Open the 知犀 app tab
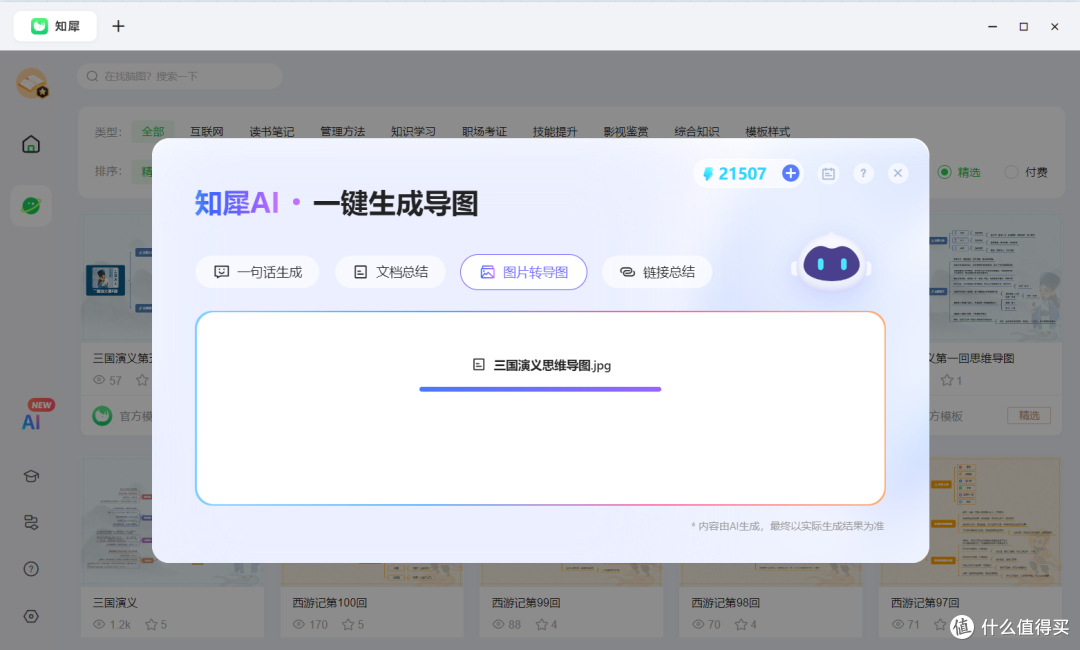Screen dimensions: 1080x650 tap(55, 26)
